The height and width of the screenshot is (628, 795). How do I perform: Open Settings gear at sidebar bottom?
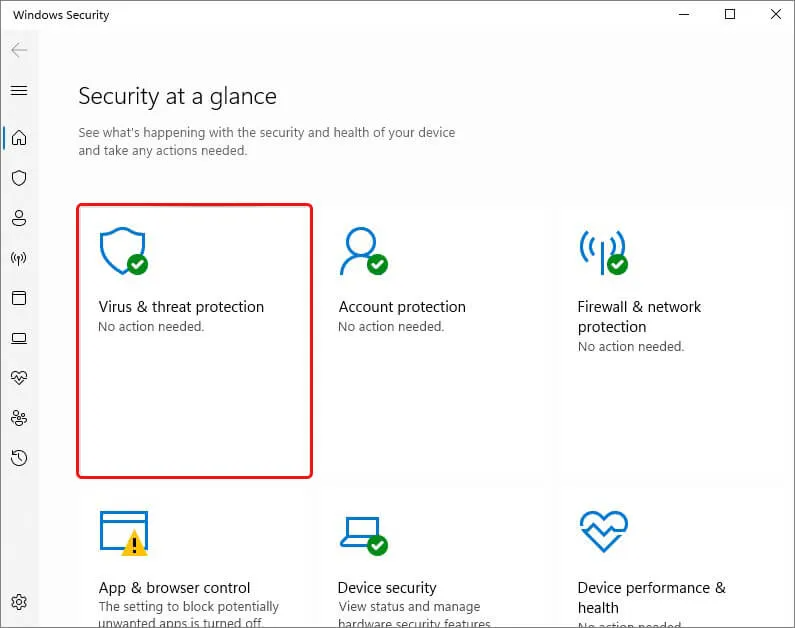(19, 602)
